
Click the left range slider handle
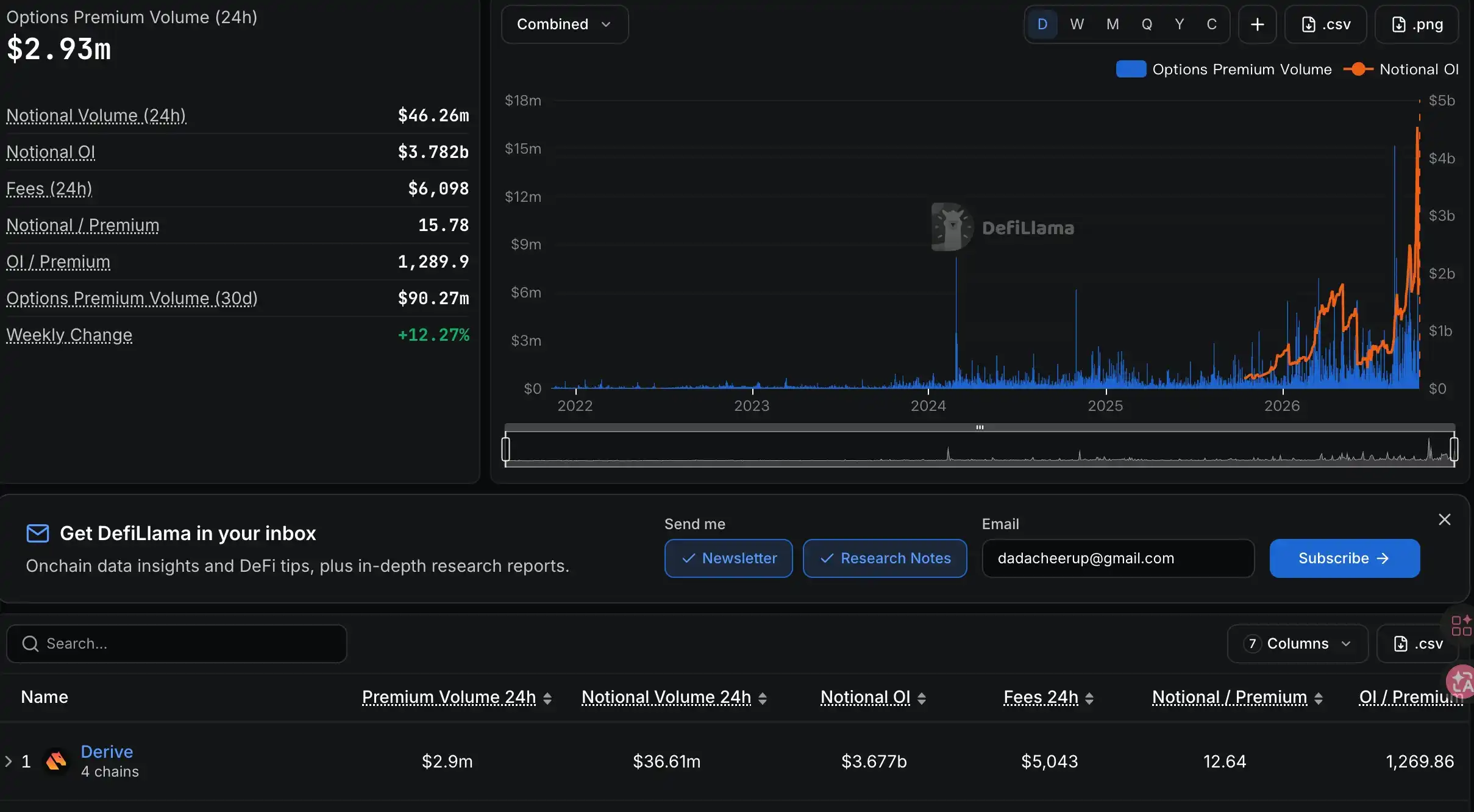(505, 449)
